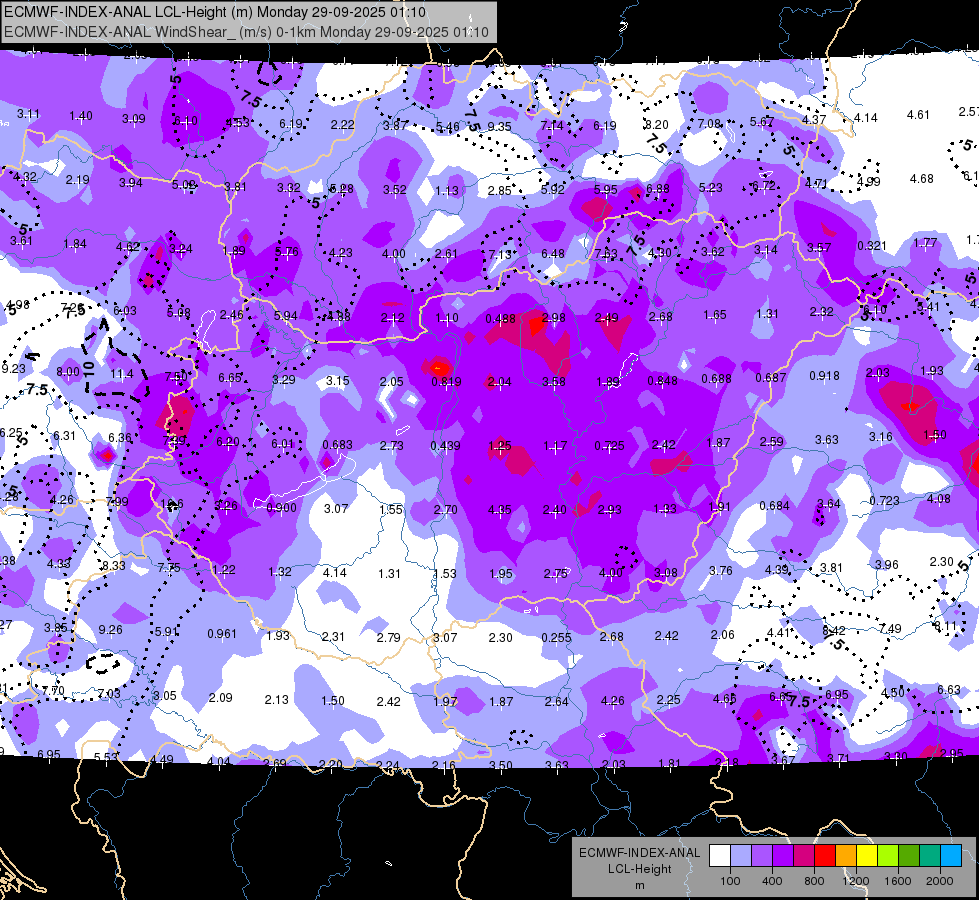Viewport: 979px width, 900px height.
Task: Click the WindShear 0-1km title line
Action: 247,32
